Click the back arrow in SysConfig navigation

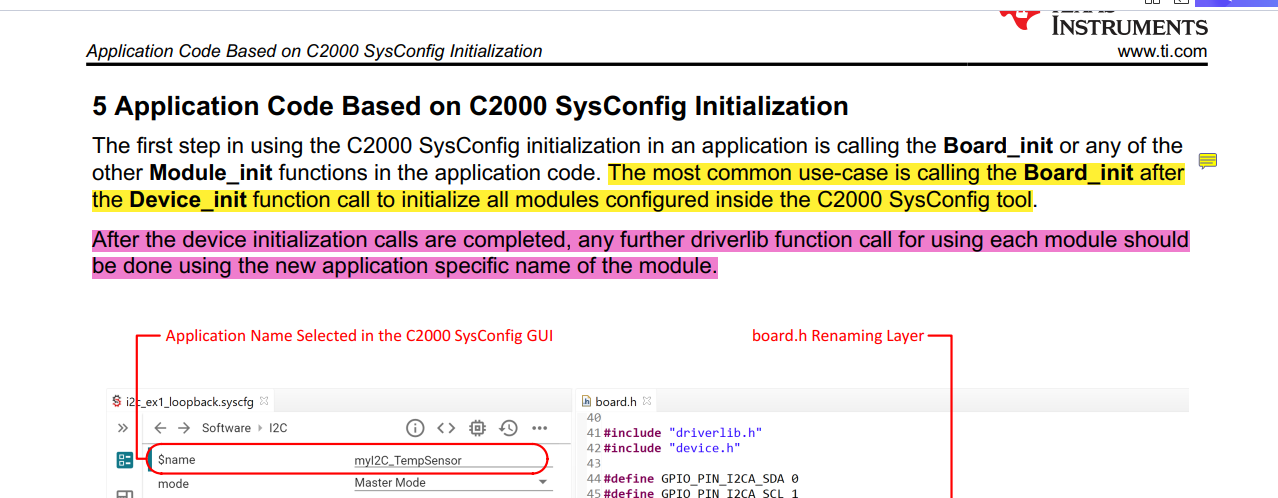160,428
